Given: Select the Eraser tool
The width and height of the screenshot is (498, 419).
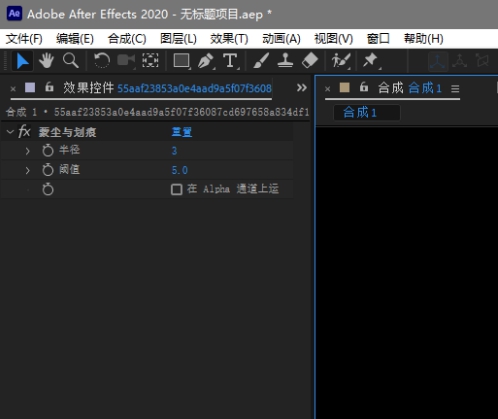Looking at the screenshot, I should click(310, 61).
